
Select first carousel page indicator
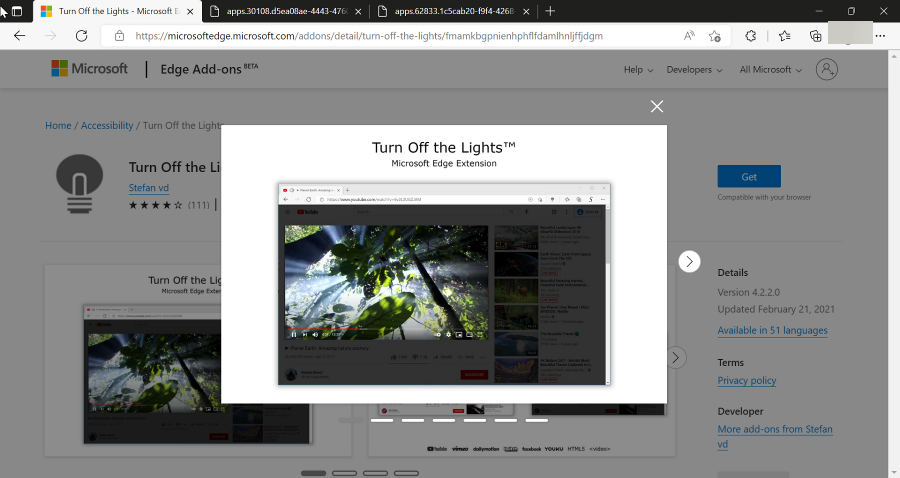pos(313,473)
